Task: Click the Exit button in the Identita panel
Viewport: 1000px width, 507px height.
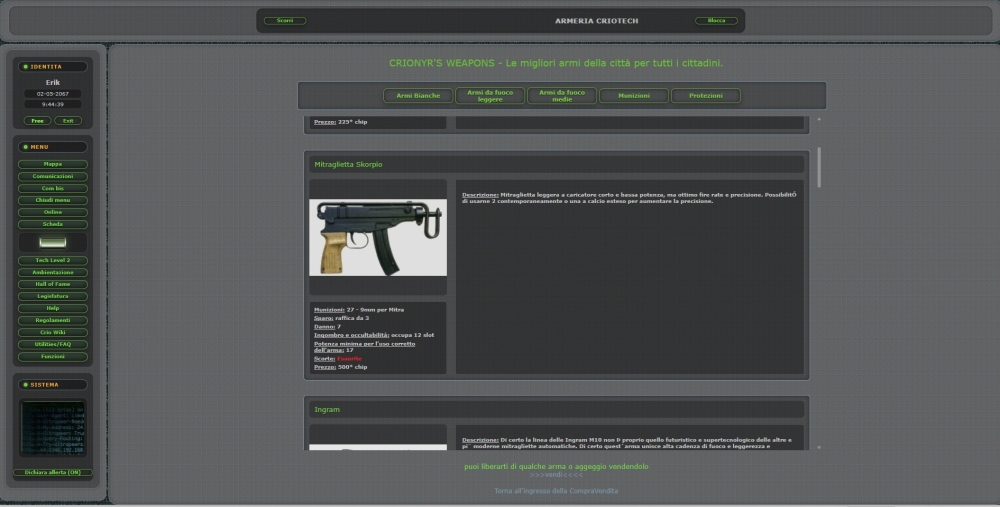Action: [68, 121]
